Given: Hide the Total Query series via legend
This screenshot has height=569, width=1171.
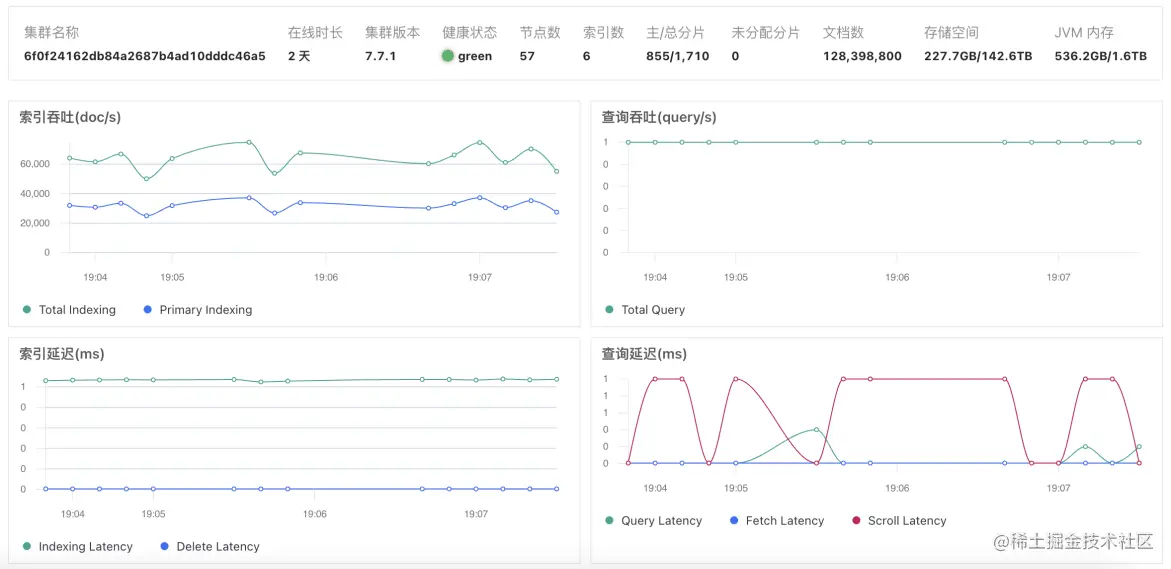Looking at the screenshot, I should [x=652, y=310].
